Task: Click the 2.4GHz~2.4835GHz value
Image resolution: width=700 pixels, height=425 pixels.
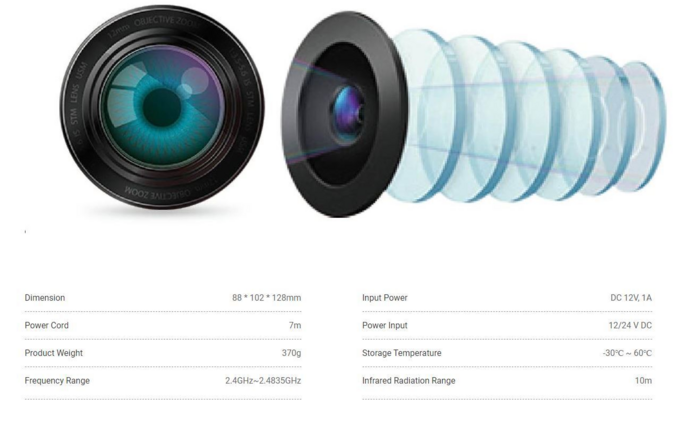Action: point(263,381)
